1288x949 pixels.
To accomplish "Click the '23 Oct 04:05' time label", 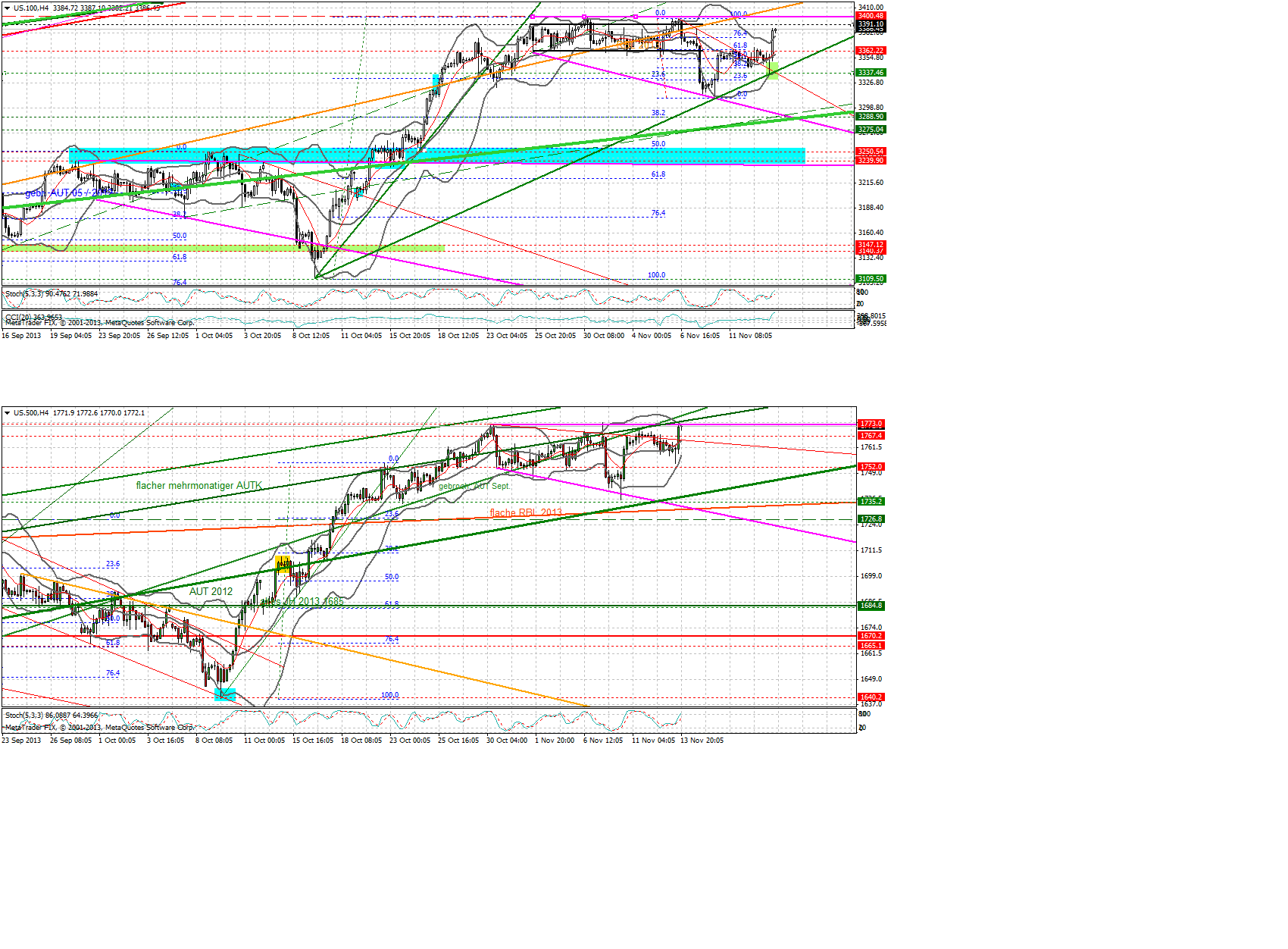I will tap(507, 336).
